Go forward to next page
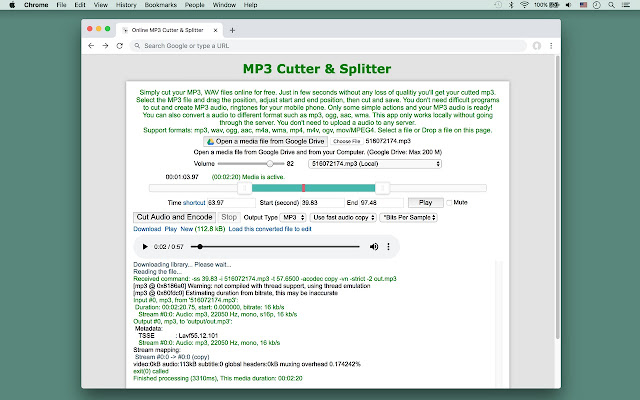 point(105,46)
